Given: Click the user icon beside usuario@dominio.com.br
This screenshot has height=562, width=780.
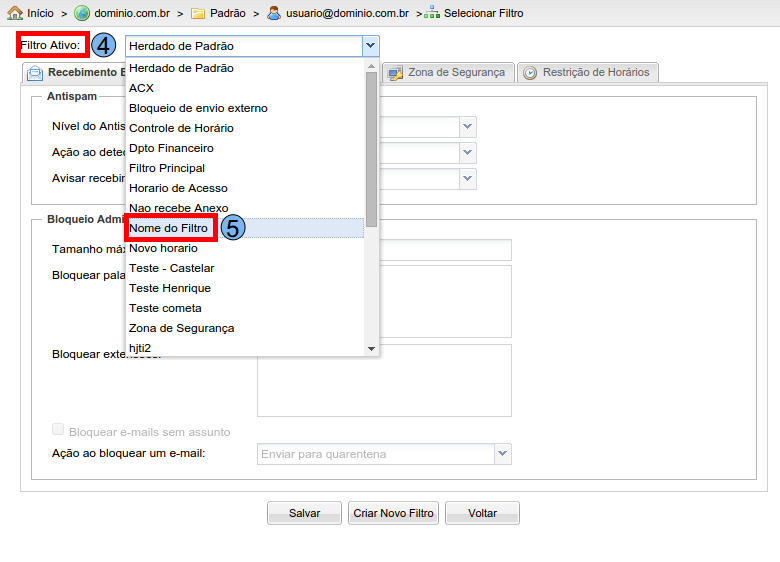Looking at the screenshot, I should coord(273,13).
